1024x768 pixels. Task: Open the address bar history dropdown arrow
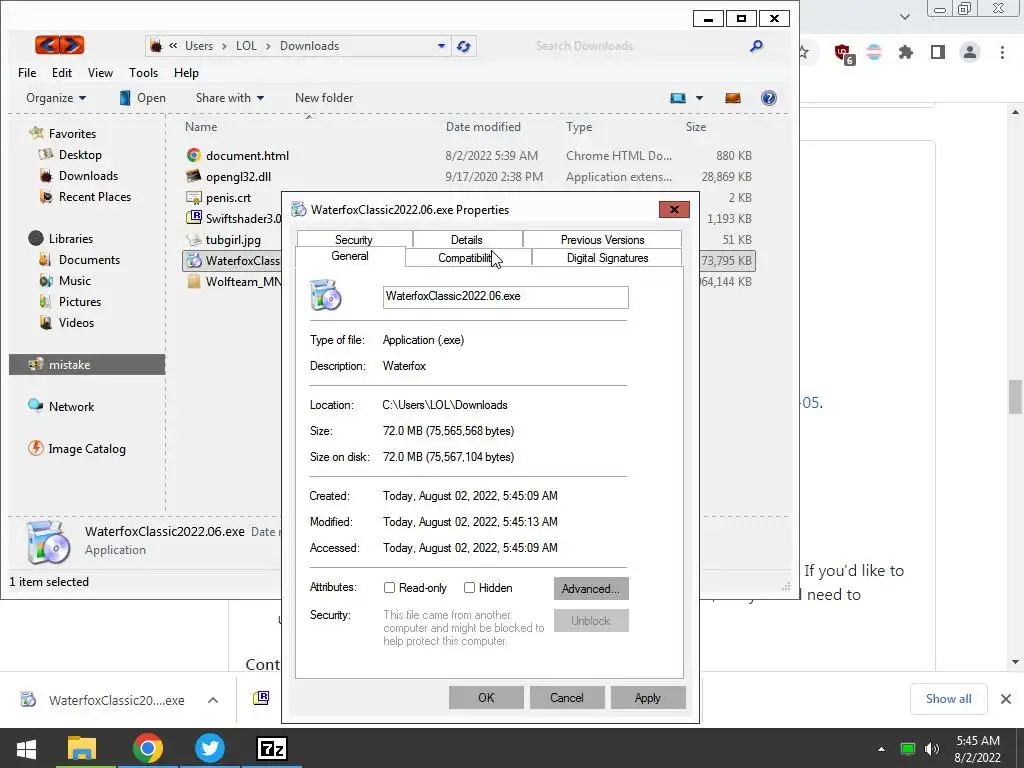(x=441, y=46)
